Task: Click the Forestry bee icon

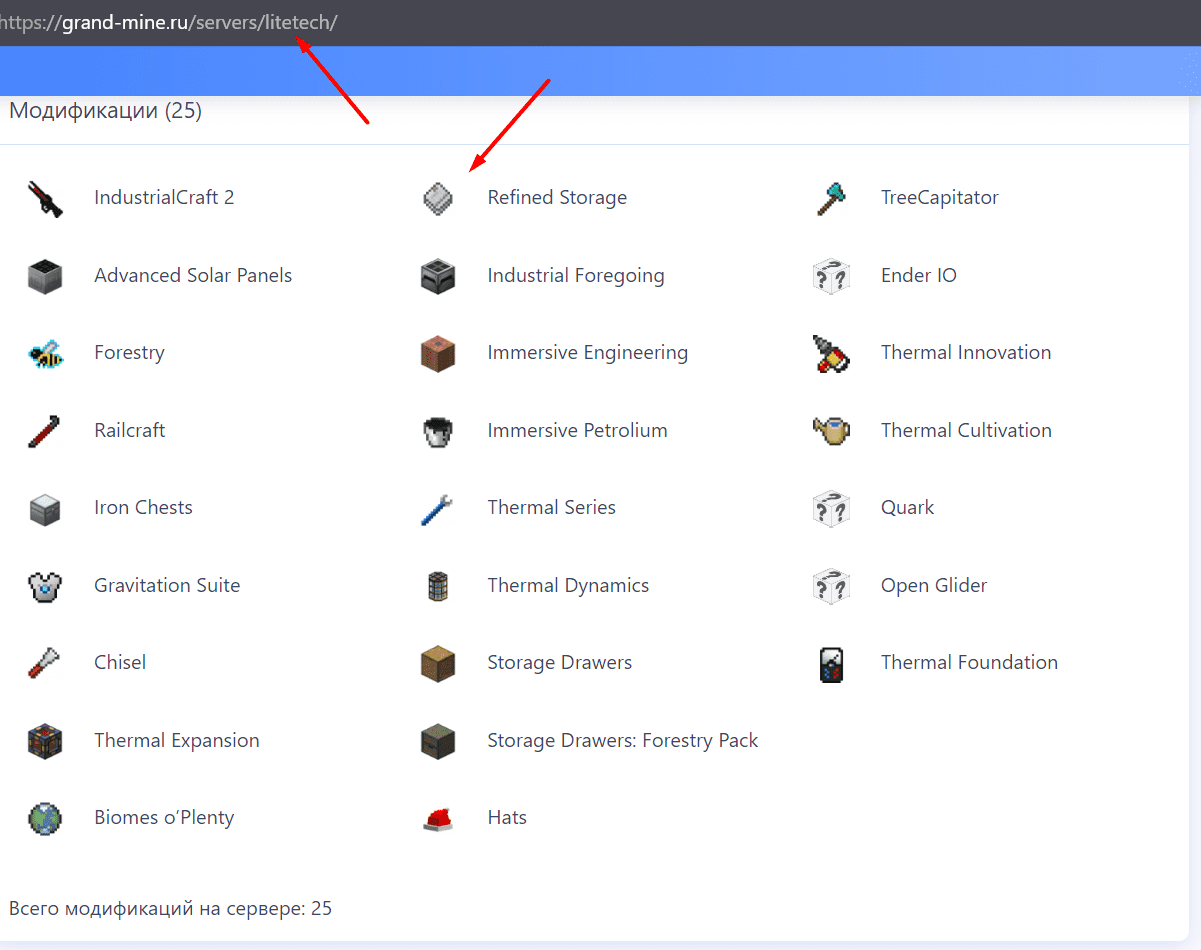Action: pos(45,353)
